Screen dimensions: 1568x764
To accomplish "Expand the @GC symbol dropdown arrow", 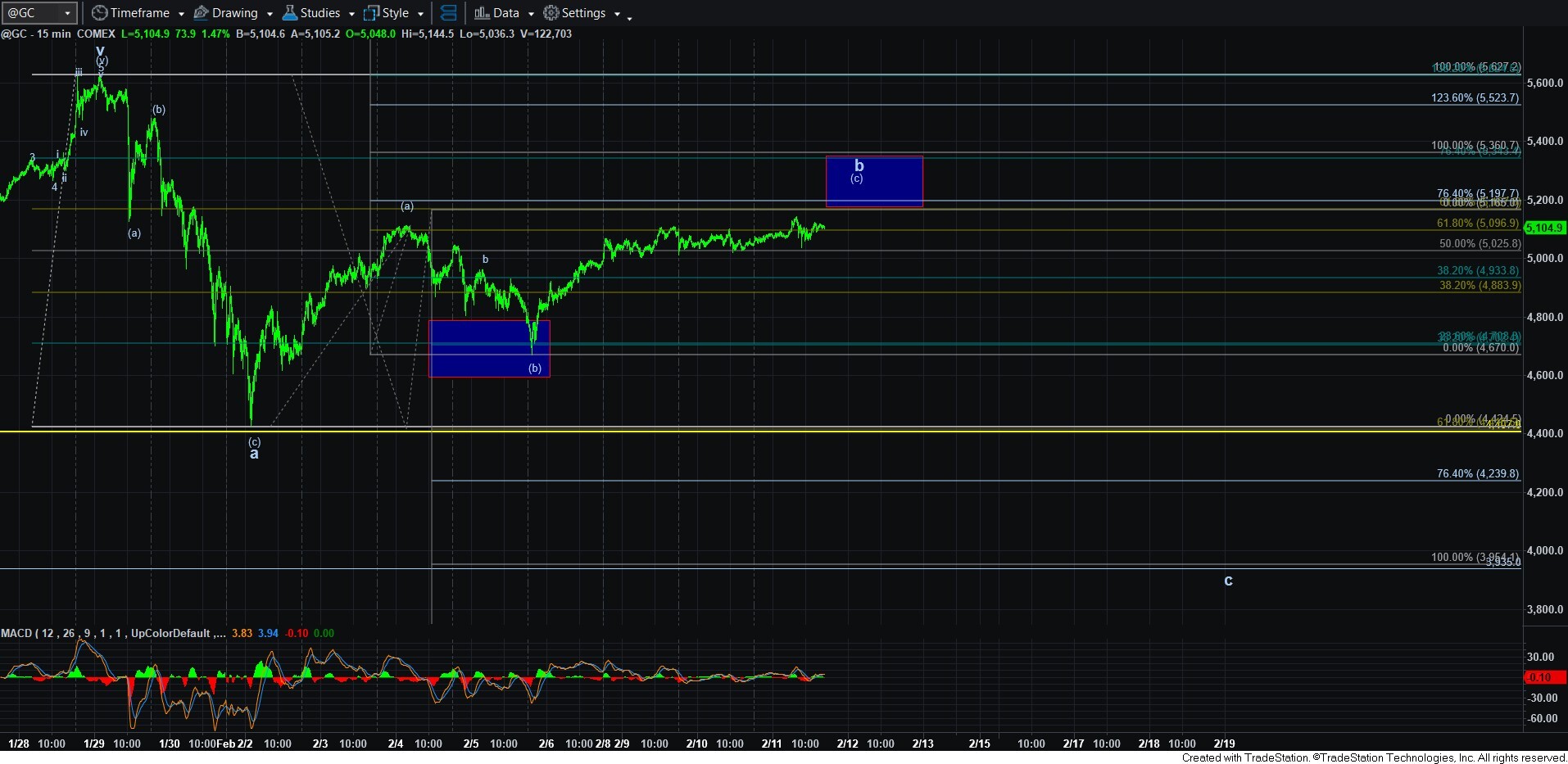I will click(68, 13).
